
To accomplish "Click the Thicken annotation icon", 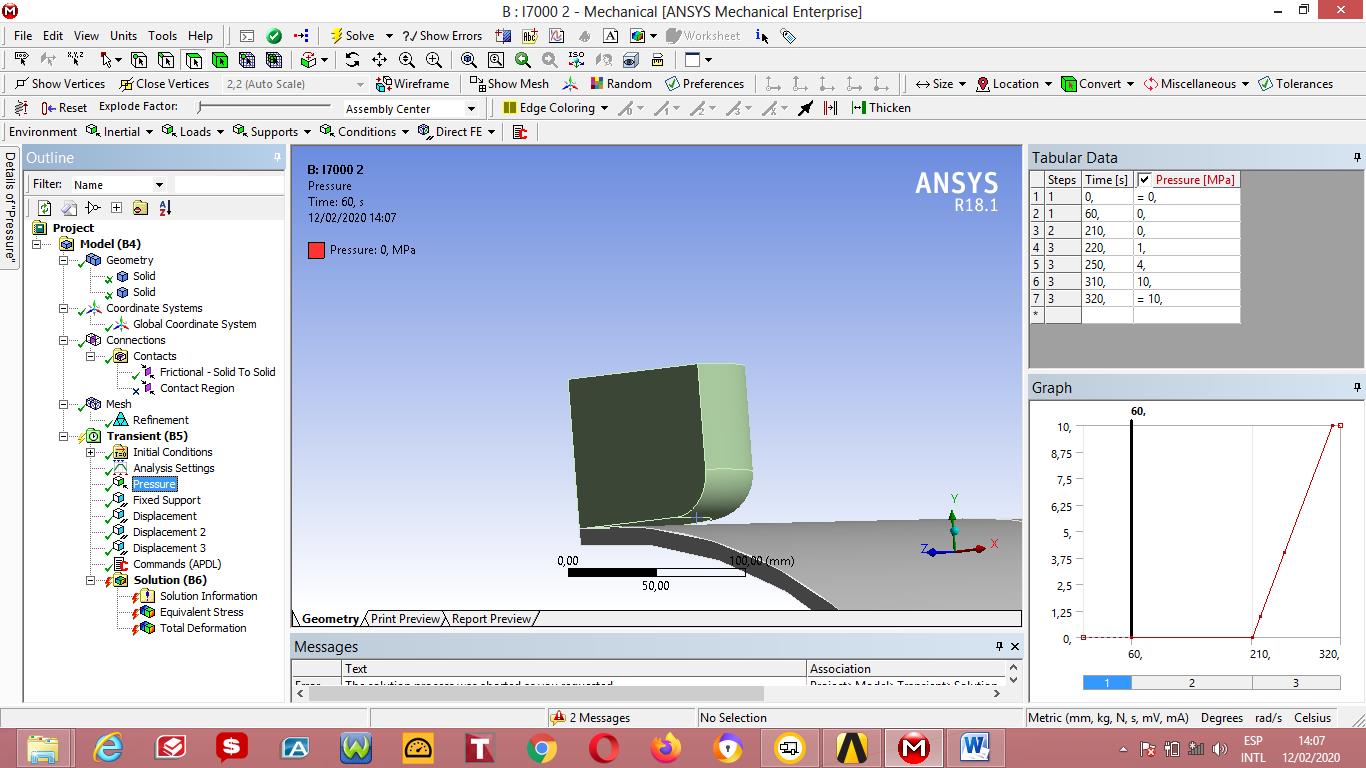I will point(880,107).
